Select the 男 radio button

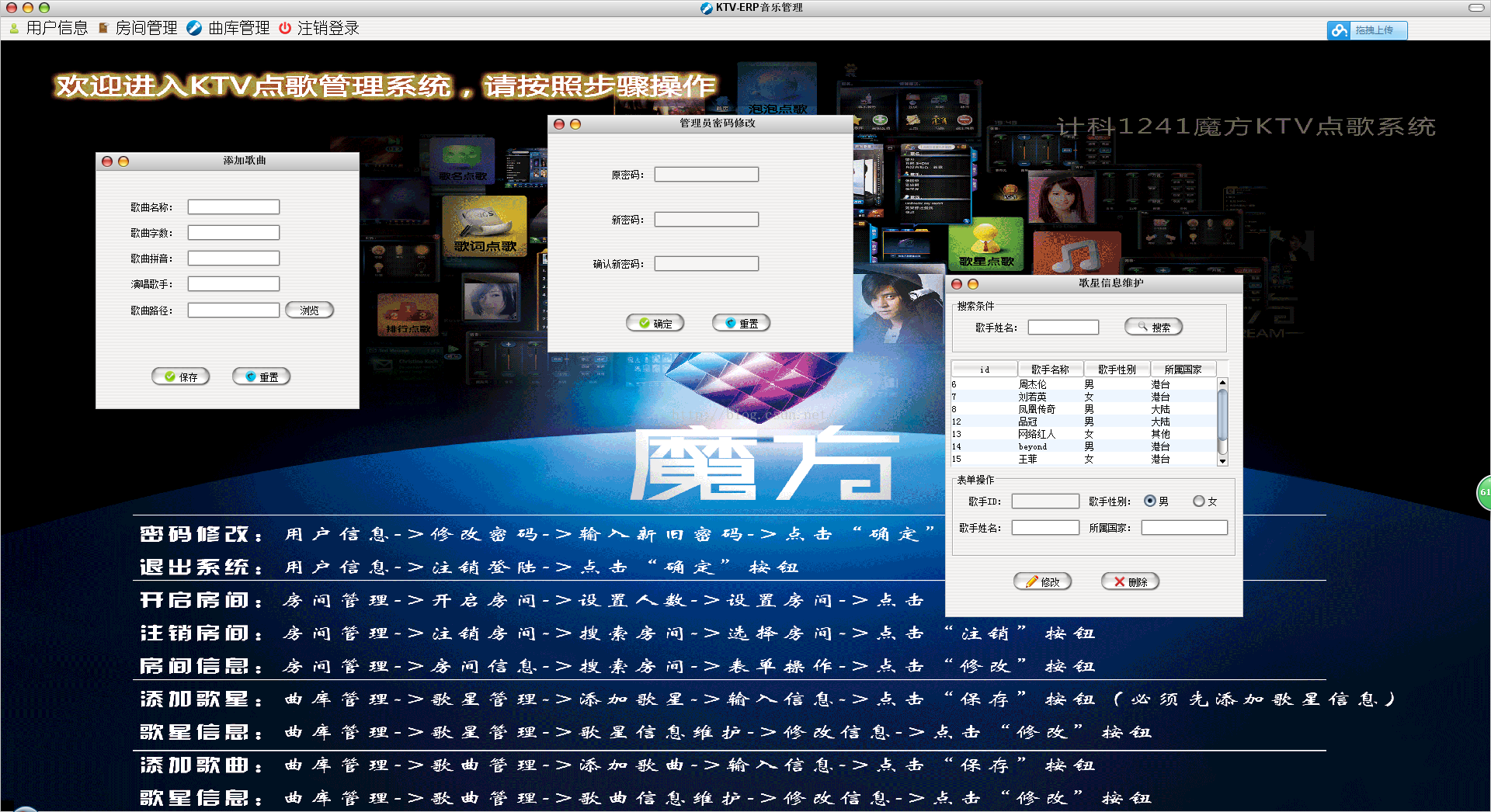coord(1150,501)
